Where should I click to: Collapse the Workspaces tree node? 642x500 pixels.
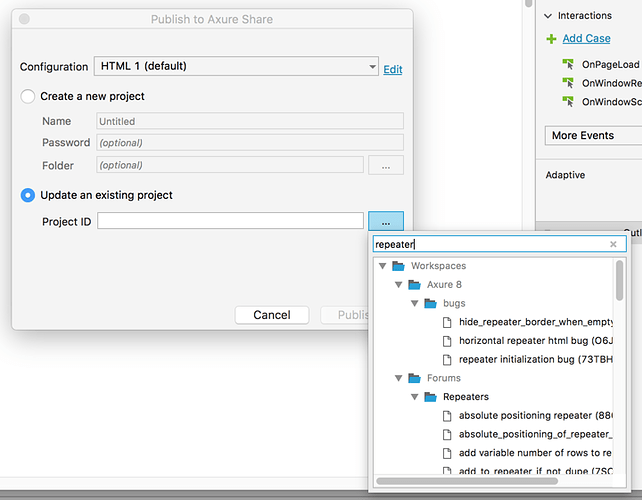coord(382,266)
